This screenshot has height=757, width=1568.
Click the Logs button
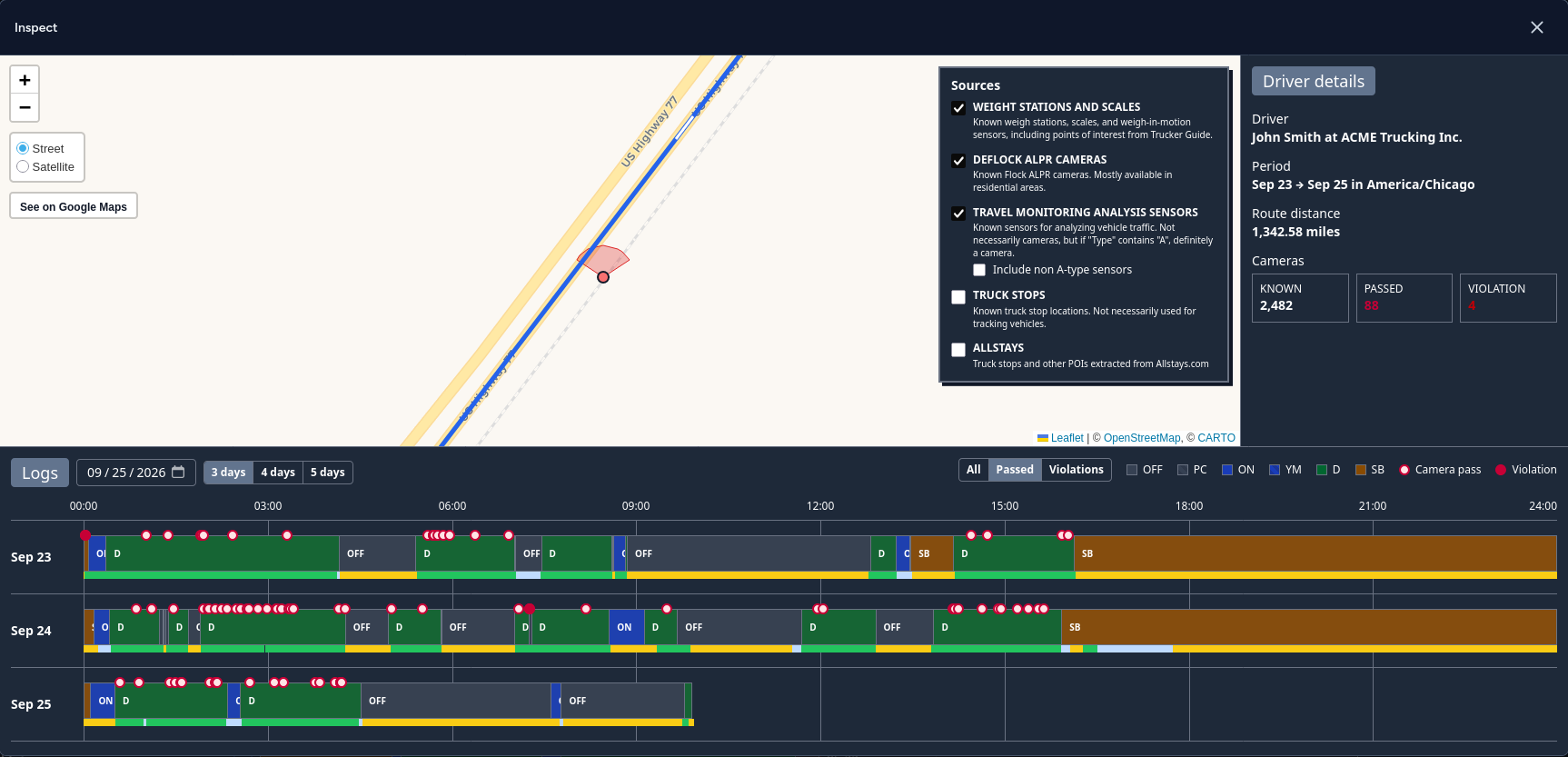tap(40, 473)
